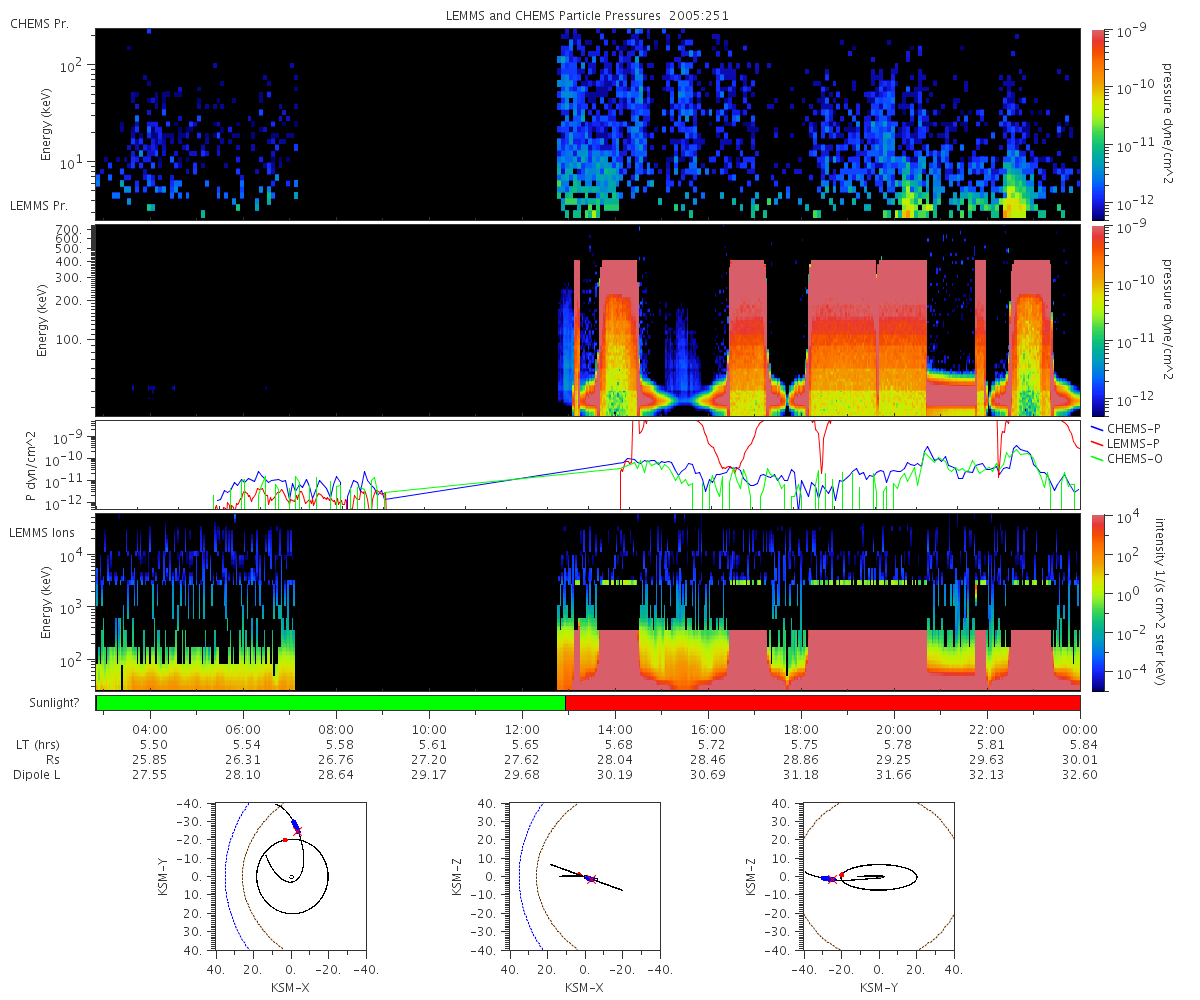Image resolution: width=1200 pixels, height=1000 pixels.
Task: Click the color scale bar beside the CHEMS panel
Action: 1099,123
